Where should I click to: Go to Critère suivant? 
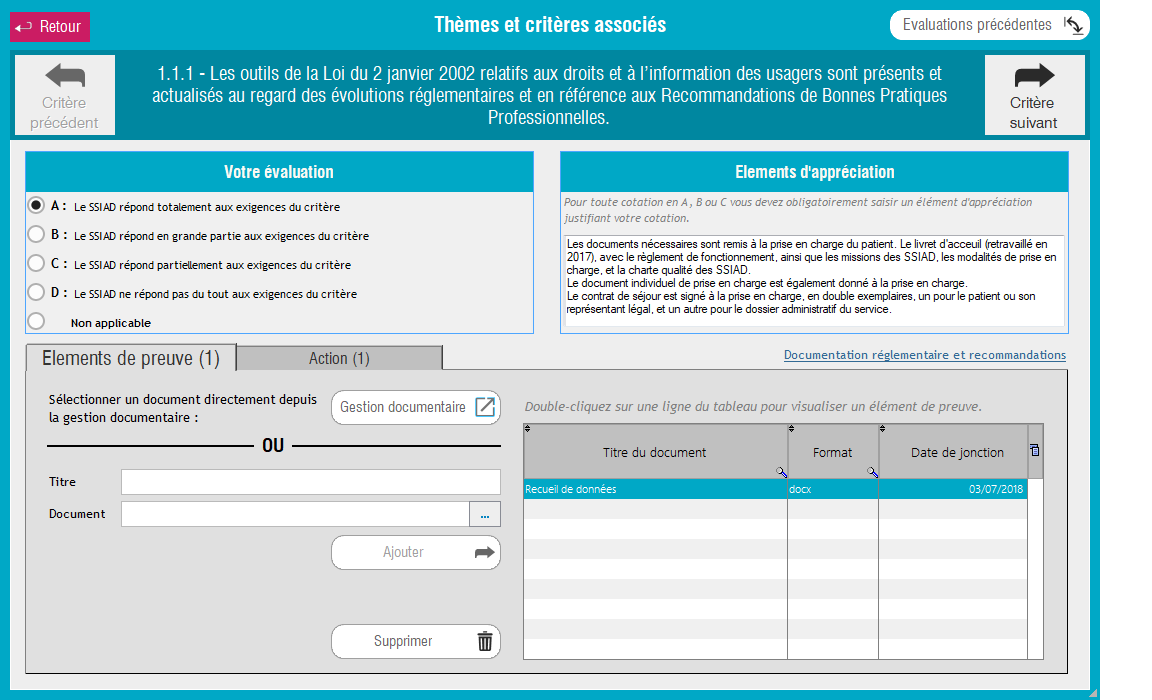tap(1034, 95)
